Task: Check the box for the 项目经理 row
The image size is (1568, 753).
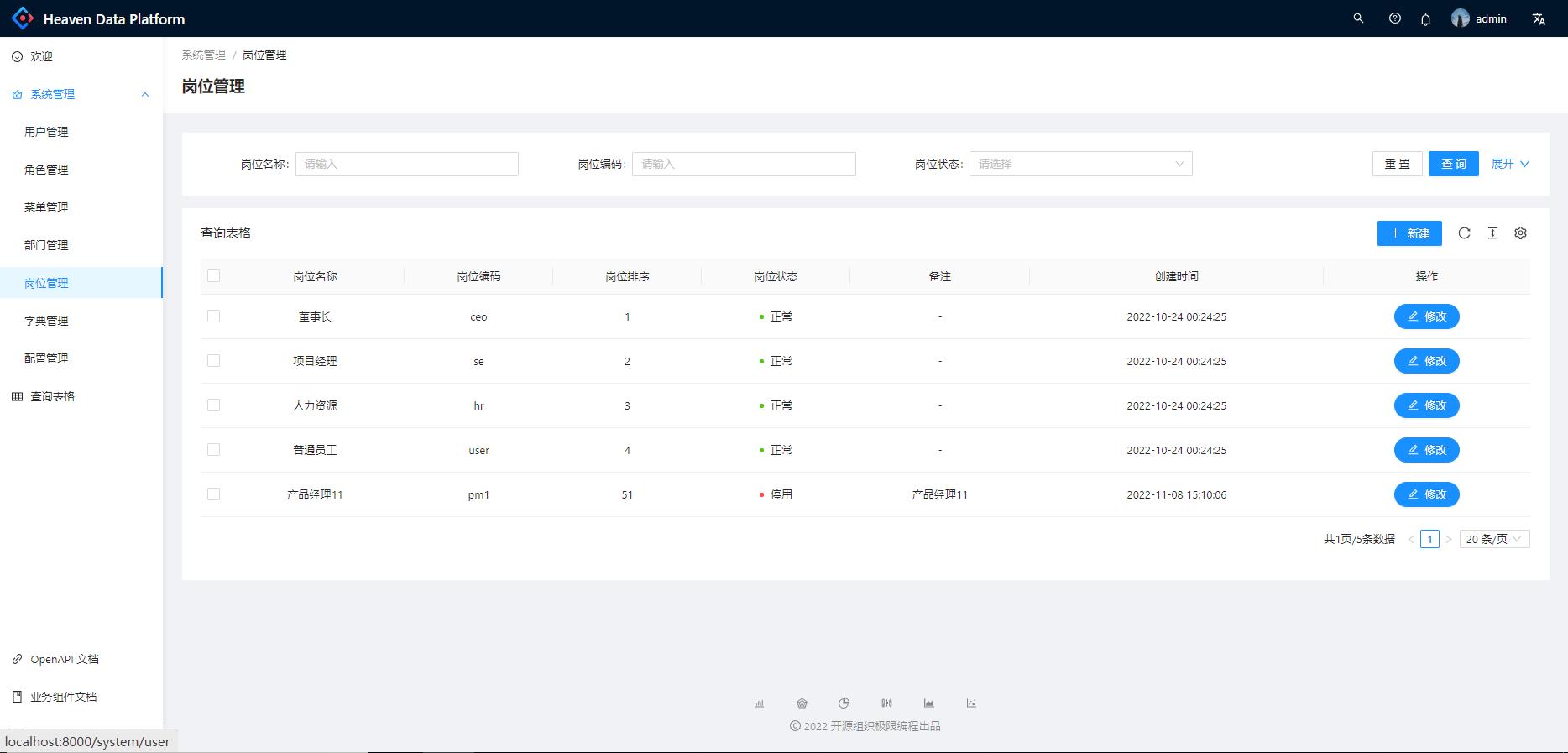Action: (213, 360)
